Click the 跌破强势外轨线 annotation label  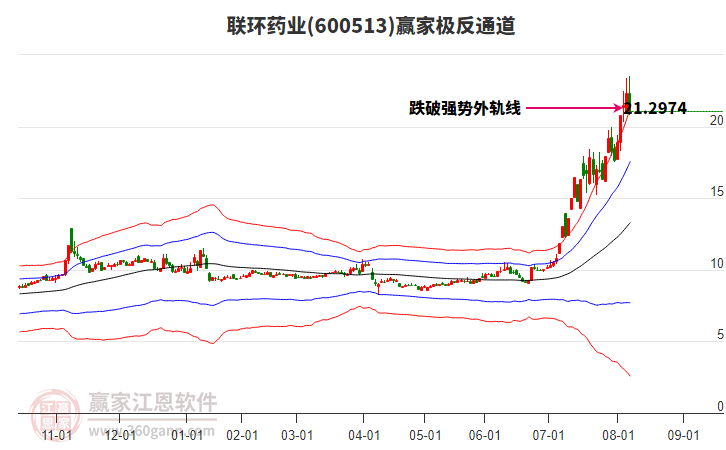(x=465, y=108)
